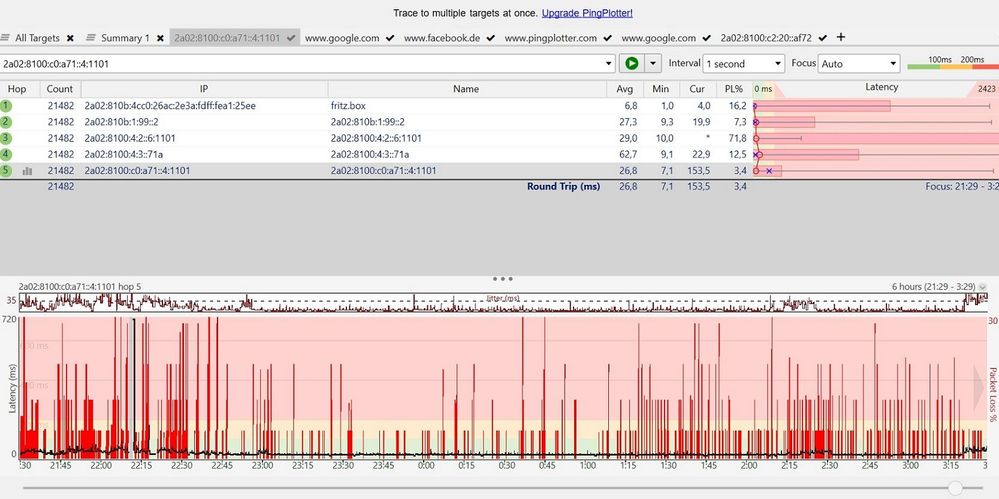Sort by the Count column header

[60, 89]
